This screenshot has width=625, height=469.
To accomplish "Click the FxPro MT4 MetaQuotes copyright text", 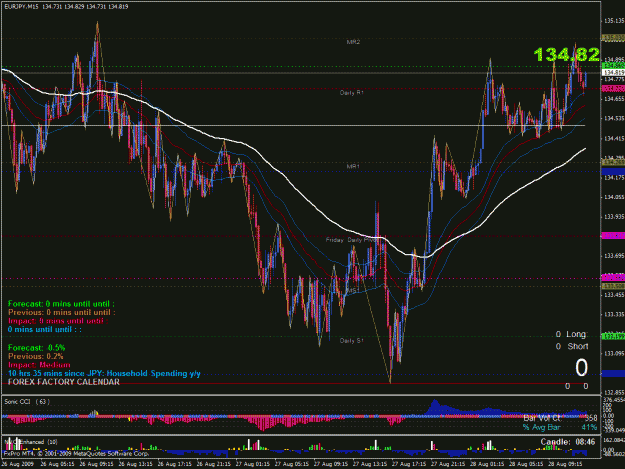I will click(x=76, y=453).
